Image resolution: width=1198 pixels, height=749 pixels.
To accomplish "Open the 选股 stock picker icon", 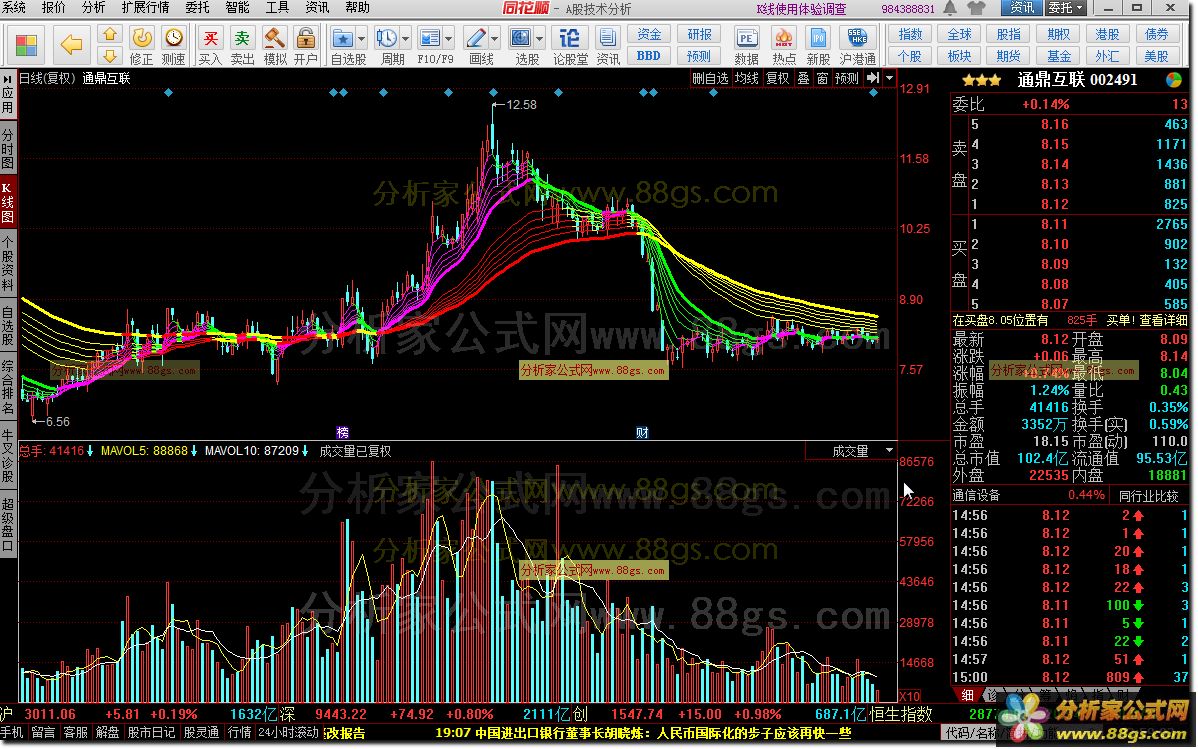I will point(521,38).
